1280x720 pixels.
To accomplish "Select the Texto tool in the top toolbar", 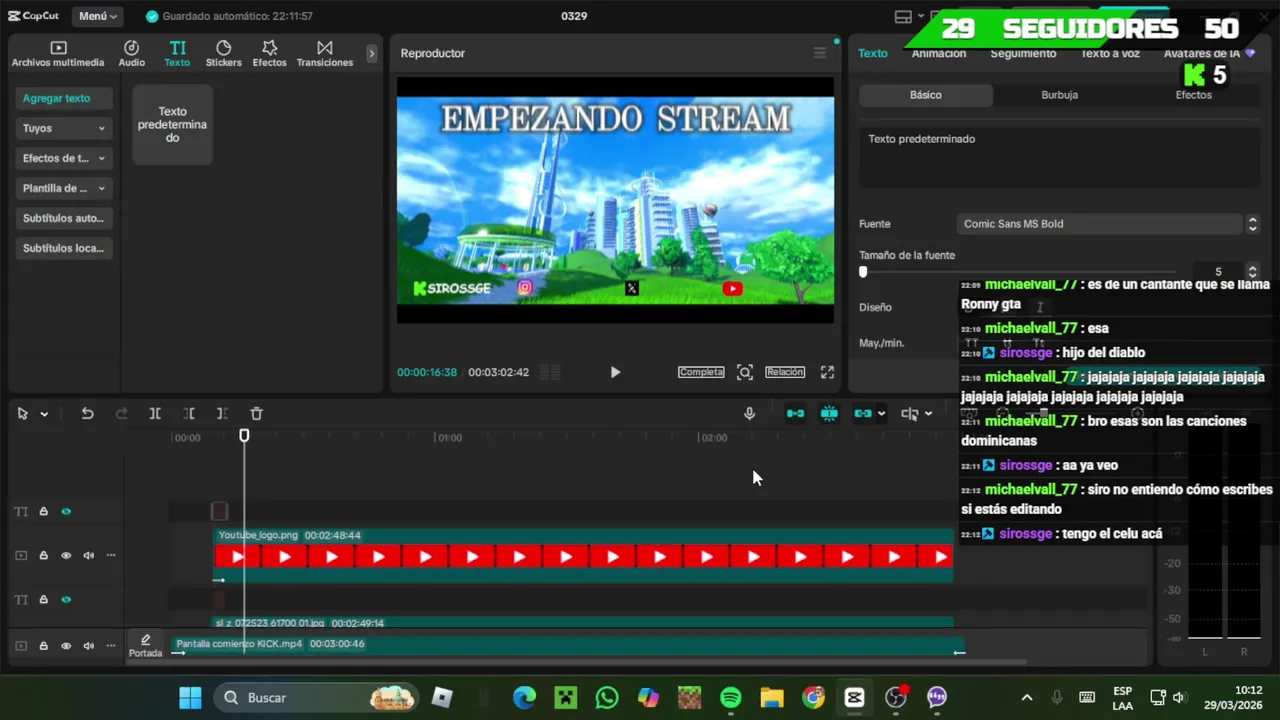I will [x=177, y=54].
